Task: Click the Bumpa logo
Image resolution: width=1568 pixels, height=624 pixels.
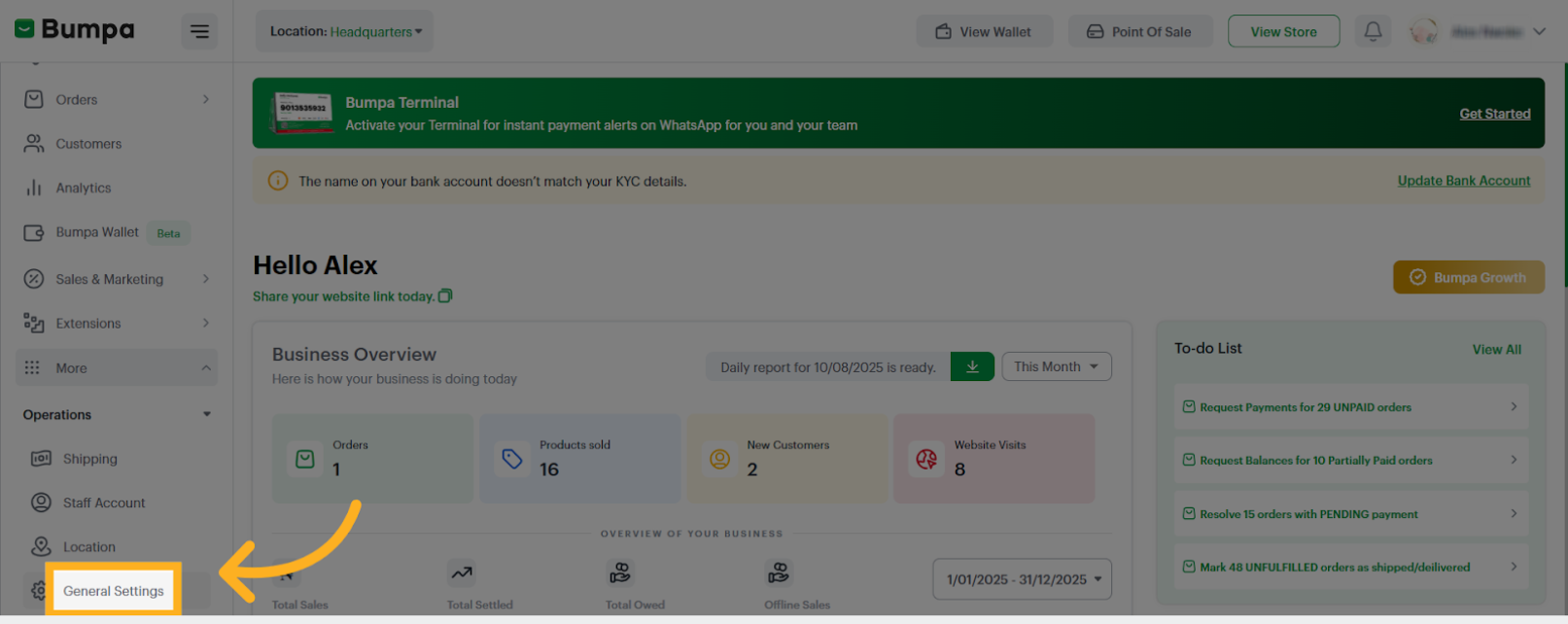Action: pos(75,30)
